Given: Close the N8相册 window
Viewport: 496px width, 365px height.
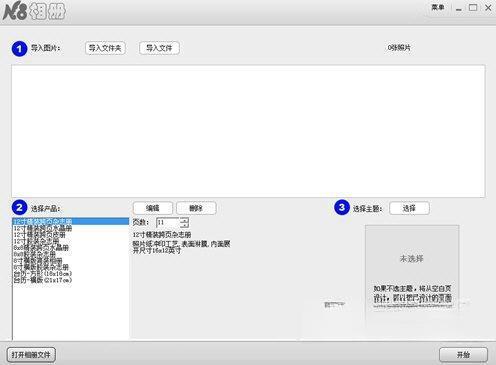Looking at the screenshot, I should click(488, 7).
